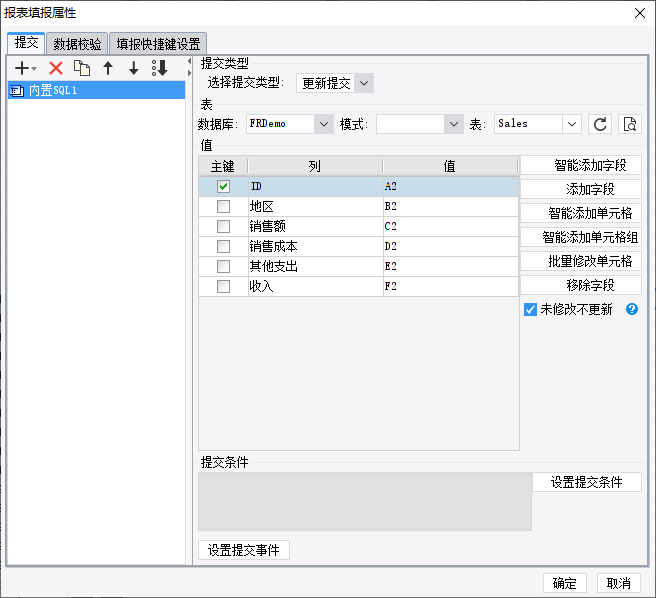Check the primary key box for 销售额
The image size is (656, 598).
pos(223,226)
